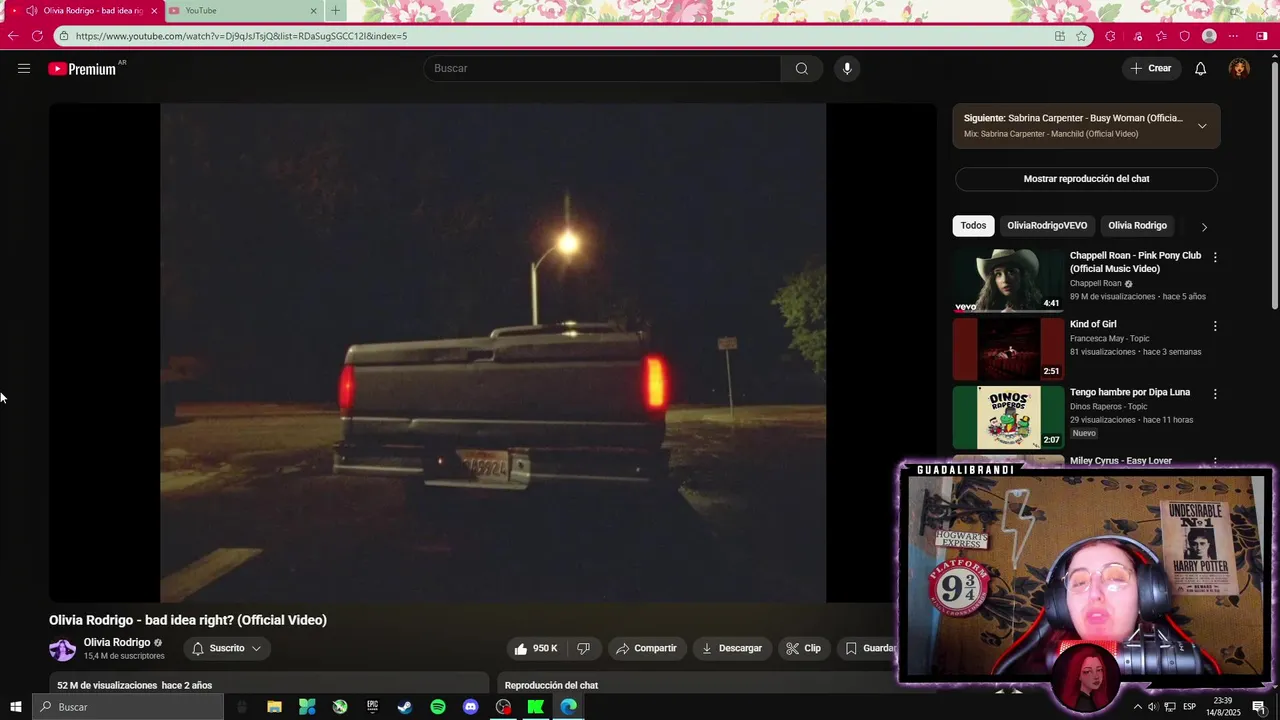Viewport: 1280px width, 720px height.
Task: Open the volume control in system tray
Action: 1152,707
